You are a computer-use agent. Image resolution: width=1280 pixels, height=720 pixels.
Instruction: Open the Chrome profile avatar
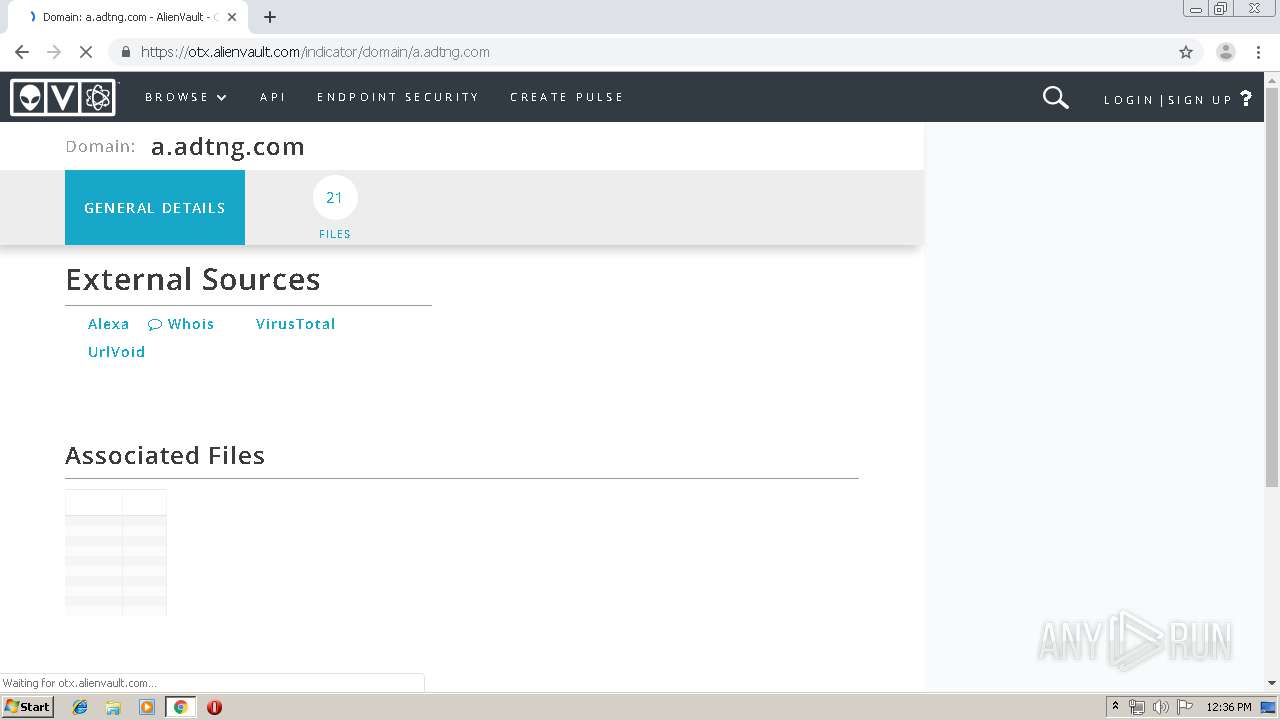pyautogui.click(x=1226, y=52)
